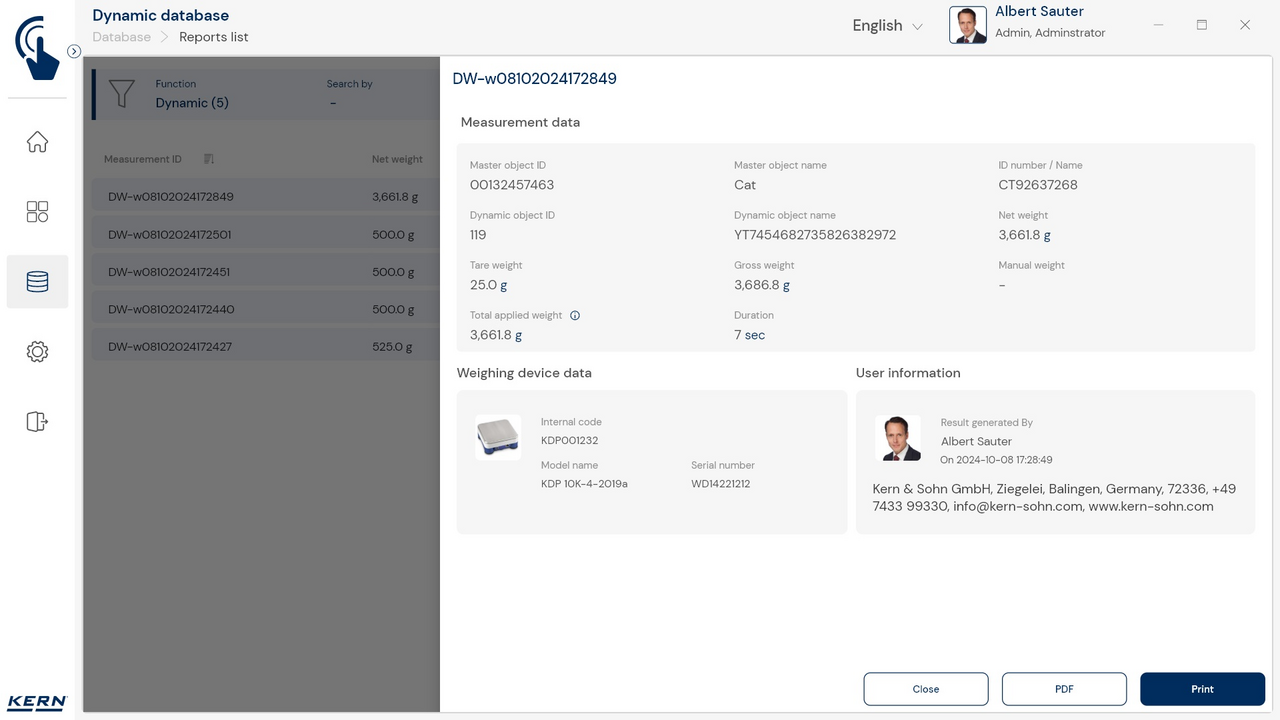Select the Database icon in sidebar
The width and height of the screenshot is (1280, 720).
coord(37,282)
